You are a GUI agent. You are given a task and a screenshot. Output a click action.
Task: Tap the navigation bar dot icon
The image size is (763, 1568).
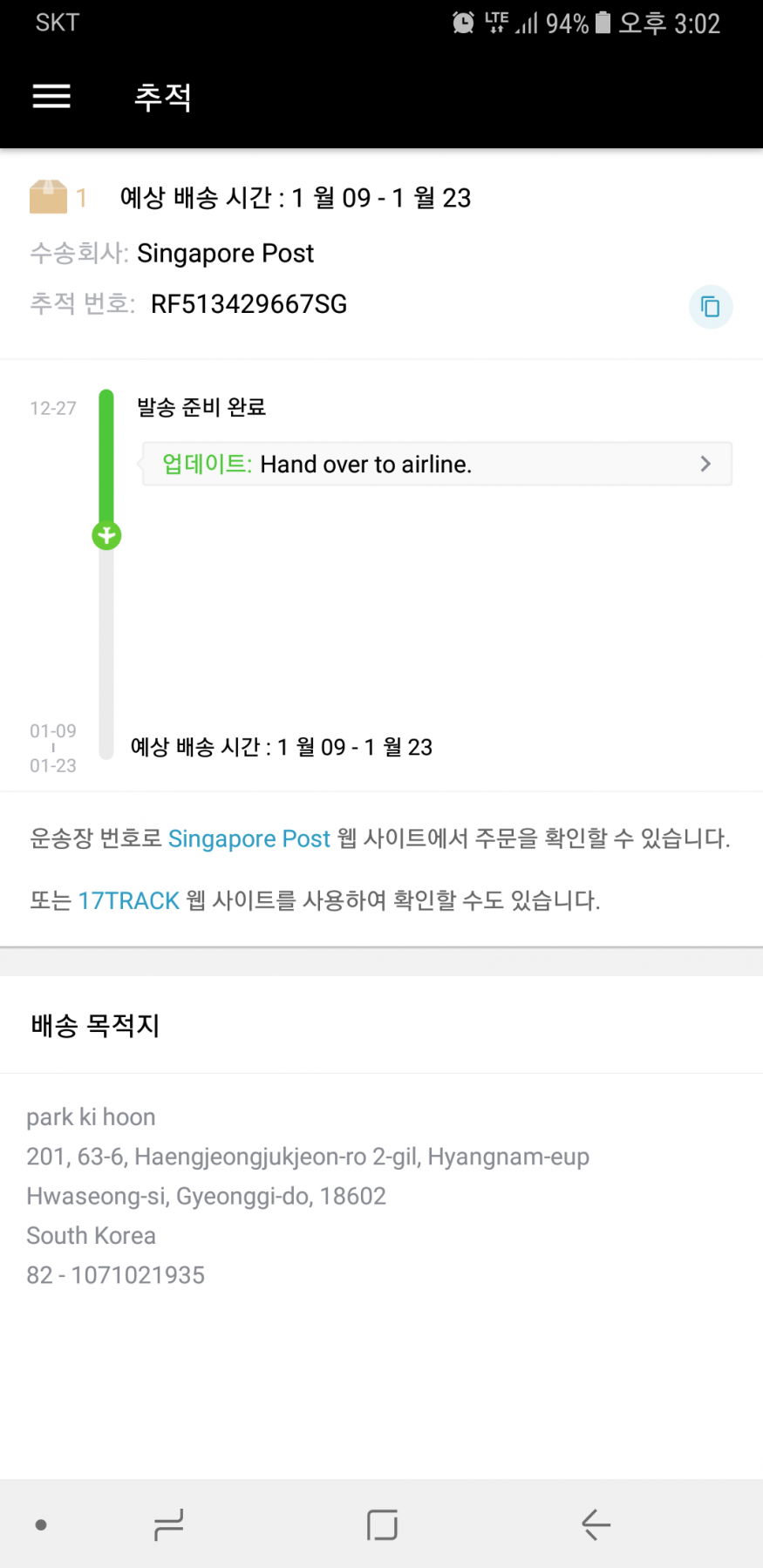tap(41, 1524)
